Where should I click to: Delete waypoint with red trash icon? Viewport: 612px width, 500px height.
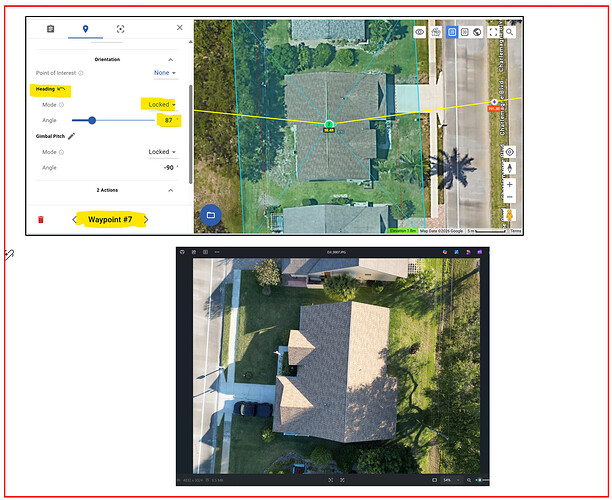pos(41,219)
